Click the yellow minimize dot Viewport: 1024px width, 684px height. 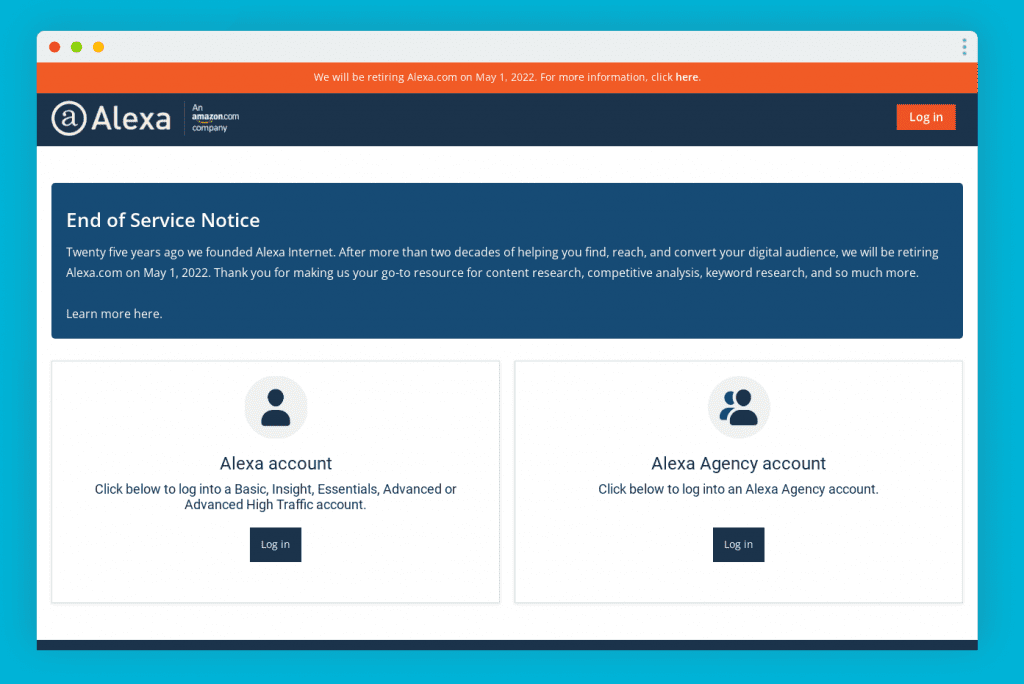pos(98,46)
